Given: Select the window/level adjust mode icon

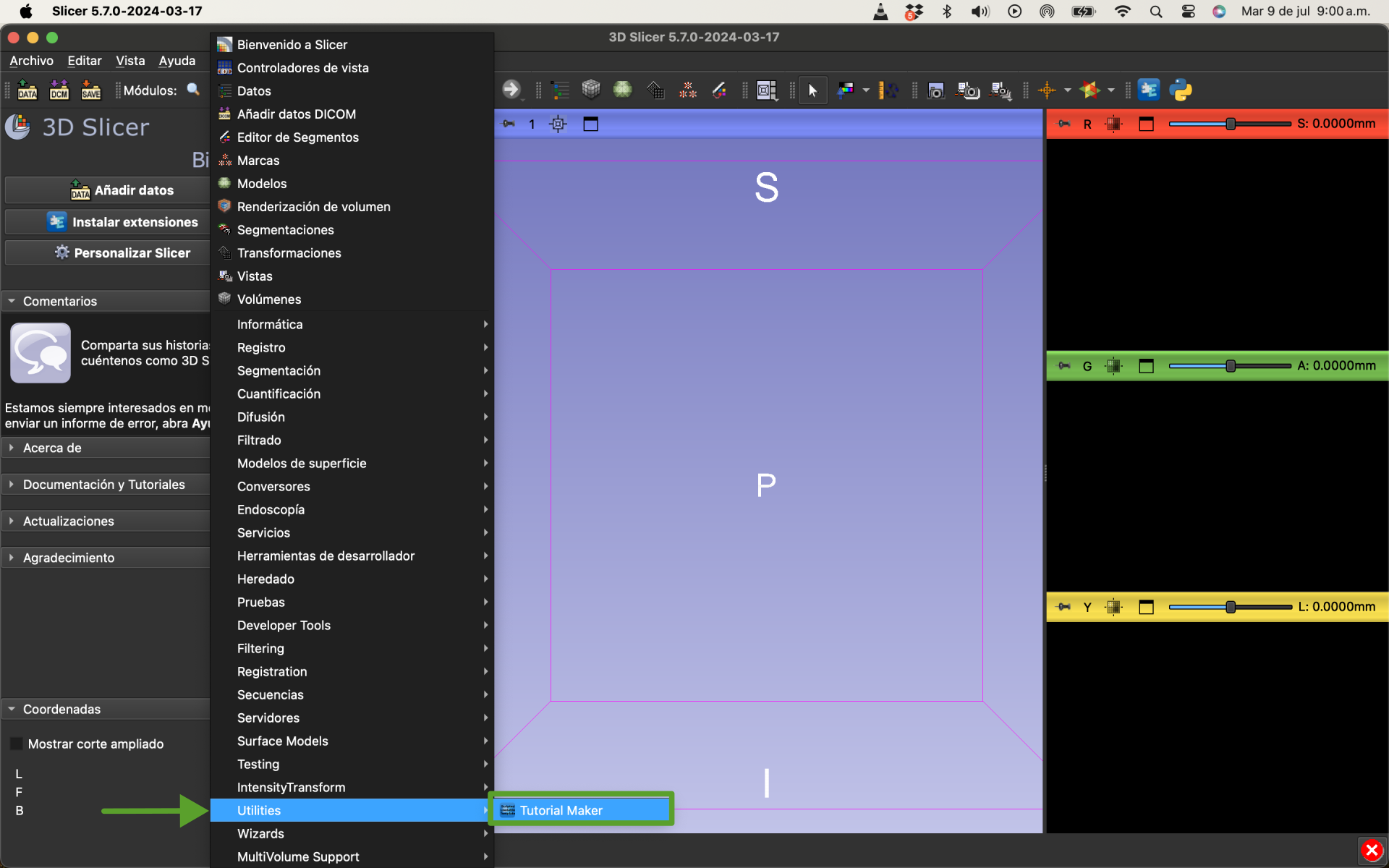Looking at the screenshot, I should click(x=846, y=90).
